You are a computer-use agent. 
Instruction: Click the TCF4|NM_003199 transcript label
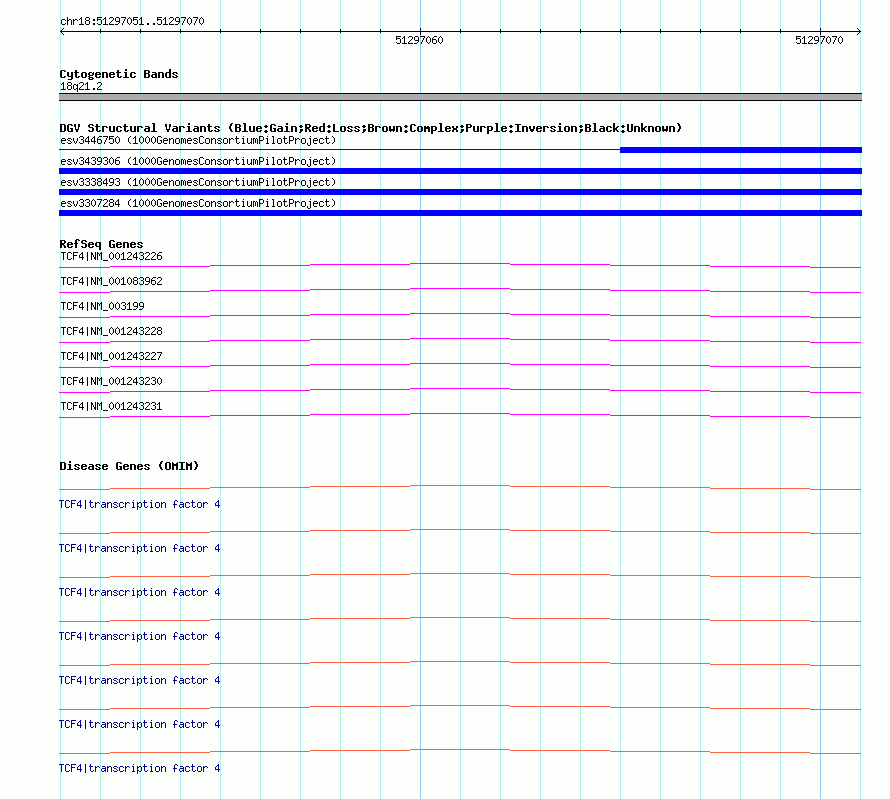tap(102, 306)
